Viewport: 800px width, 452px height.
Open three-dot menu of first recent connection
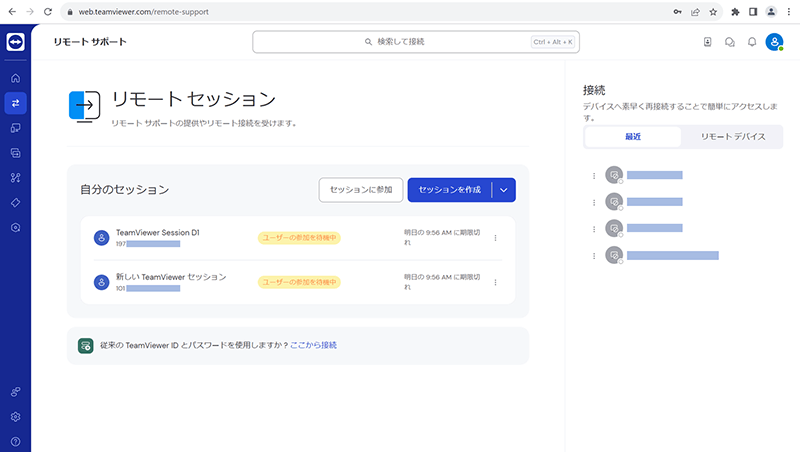coord(594,176)
